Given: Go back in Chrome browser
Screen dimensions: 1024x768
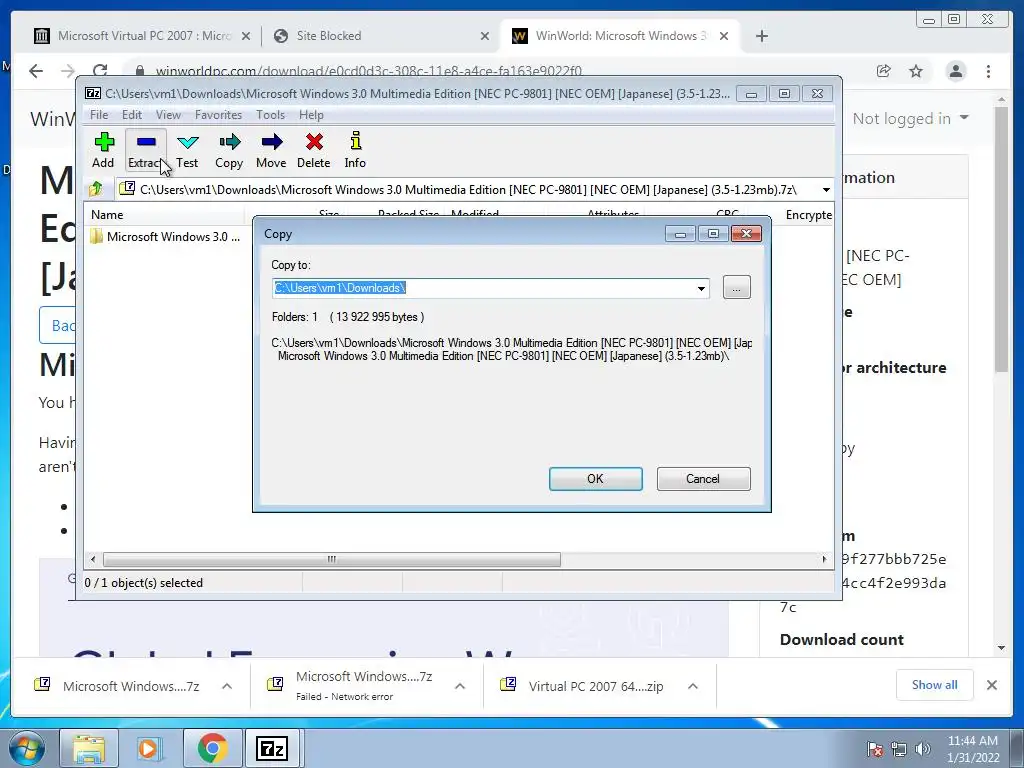Looking at the screenshot, I should pos(36,71).
